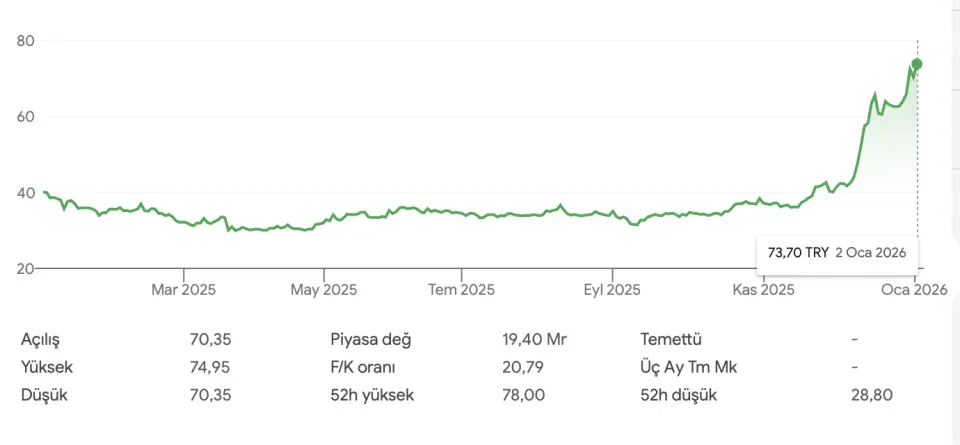Screen dimensions: 960x445
Task: Click the green endpoint dot on the chart
Action: tap(917, 64)
